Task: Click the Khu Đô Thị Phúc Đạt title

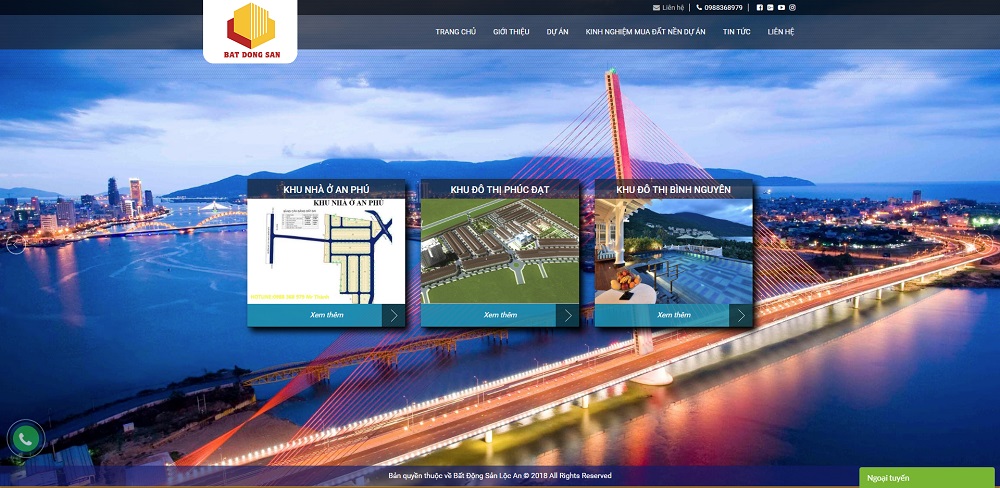Action: (x=500, y=189)
